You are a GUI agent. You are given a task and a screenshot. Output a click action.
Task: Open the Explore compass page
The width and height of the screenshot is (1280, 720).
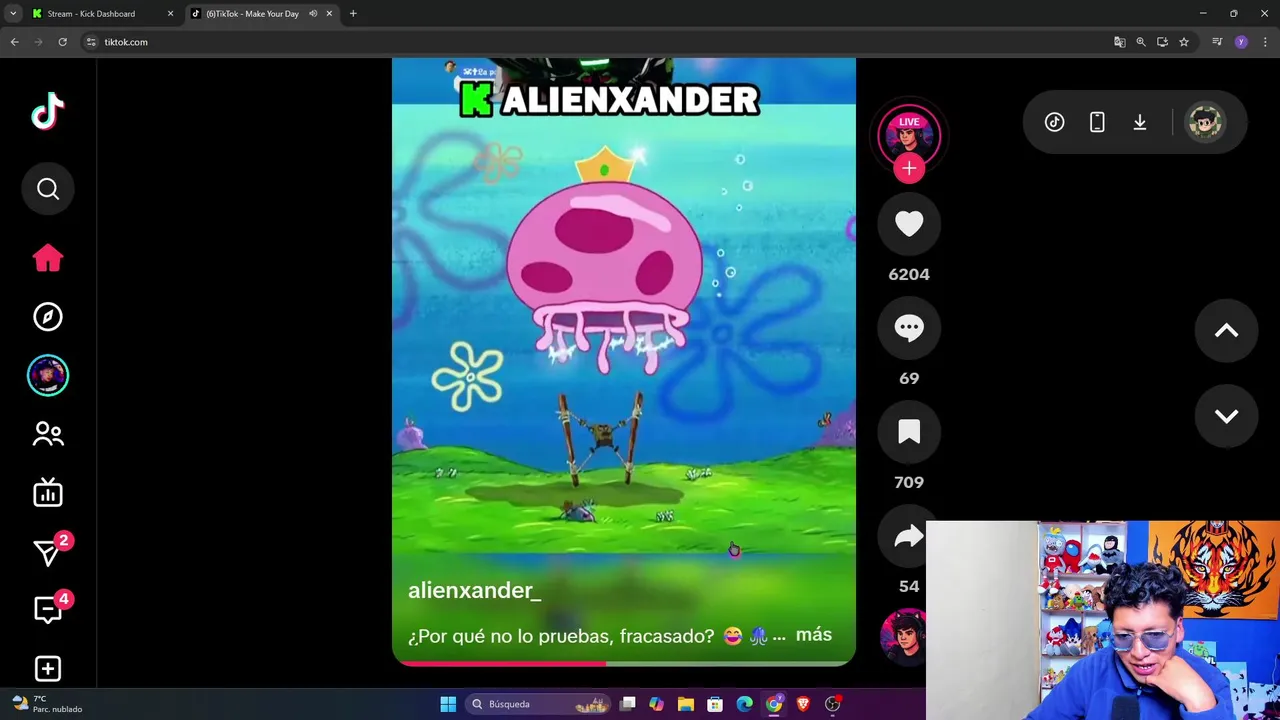(x=48, y=317)
